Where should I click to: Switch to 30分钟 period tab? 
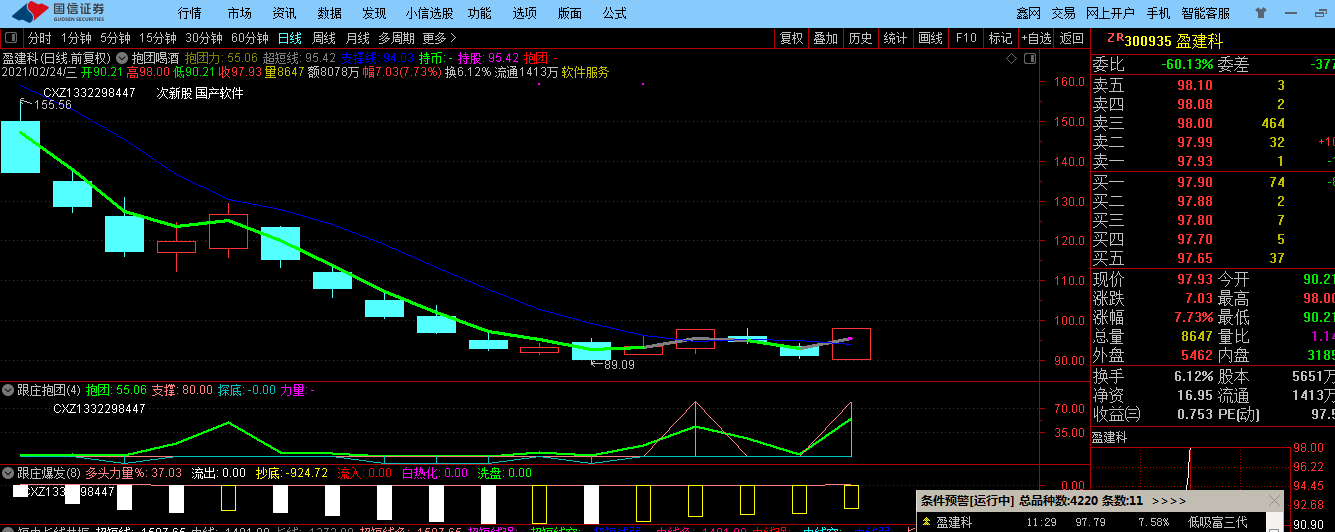(204, 38)
